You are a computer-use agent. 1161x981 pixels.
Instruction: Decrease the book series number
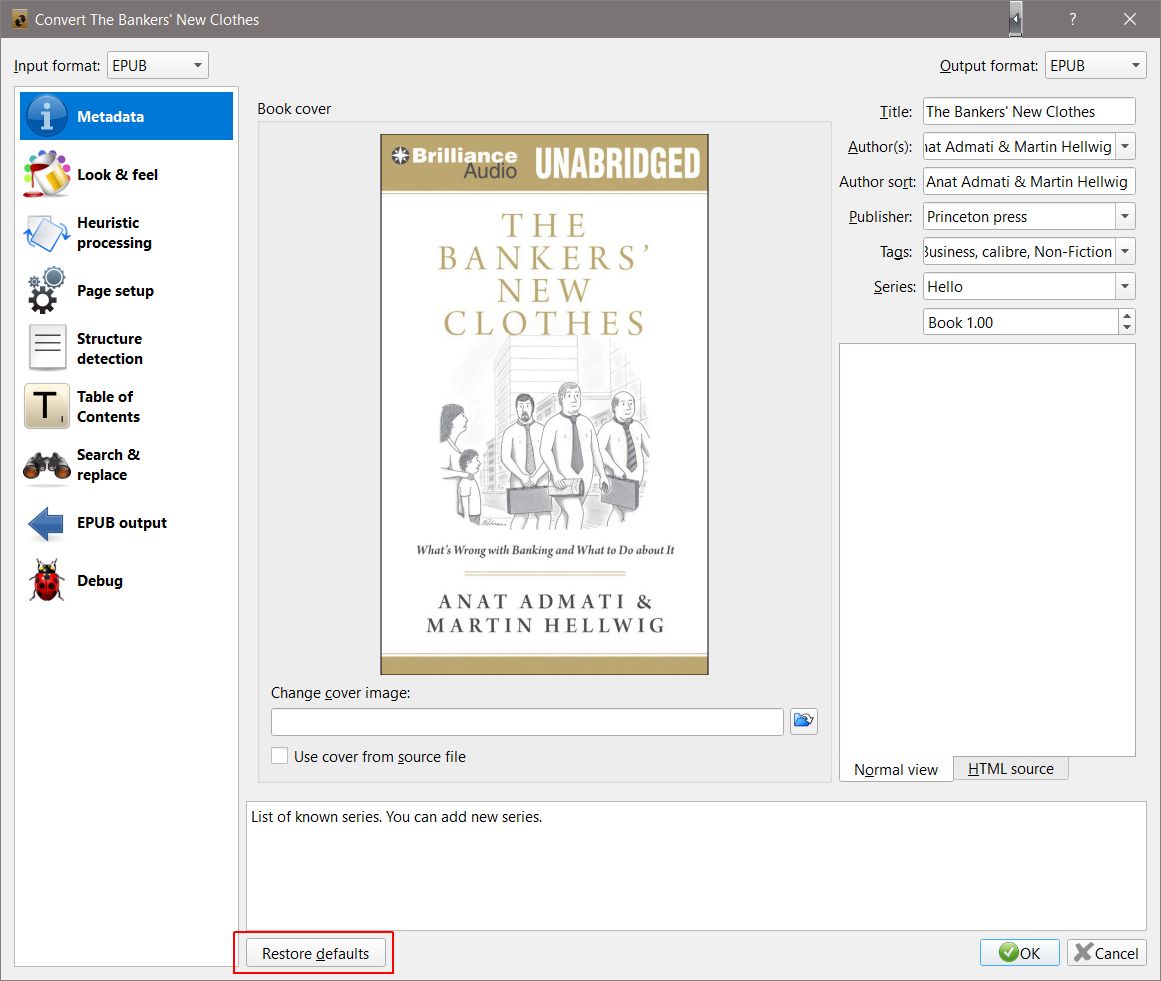click(1126, 327)
